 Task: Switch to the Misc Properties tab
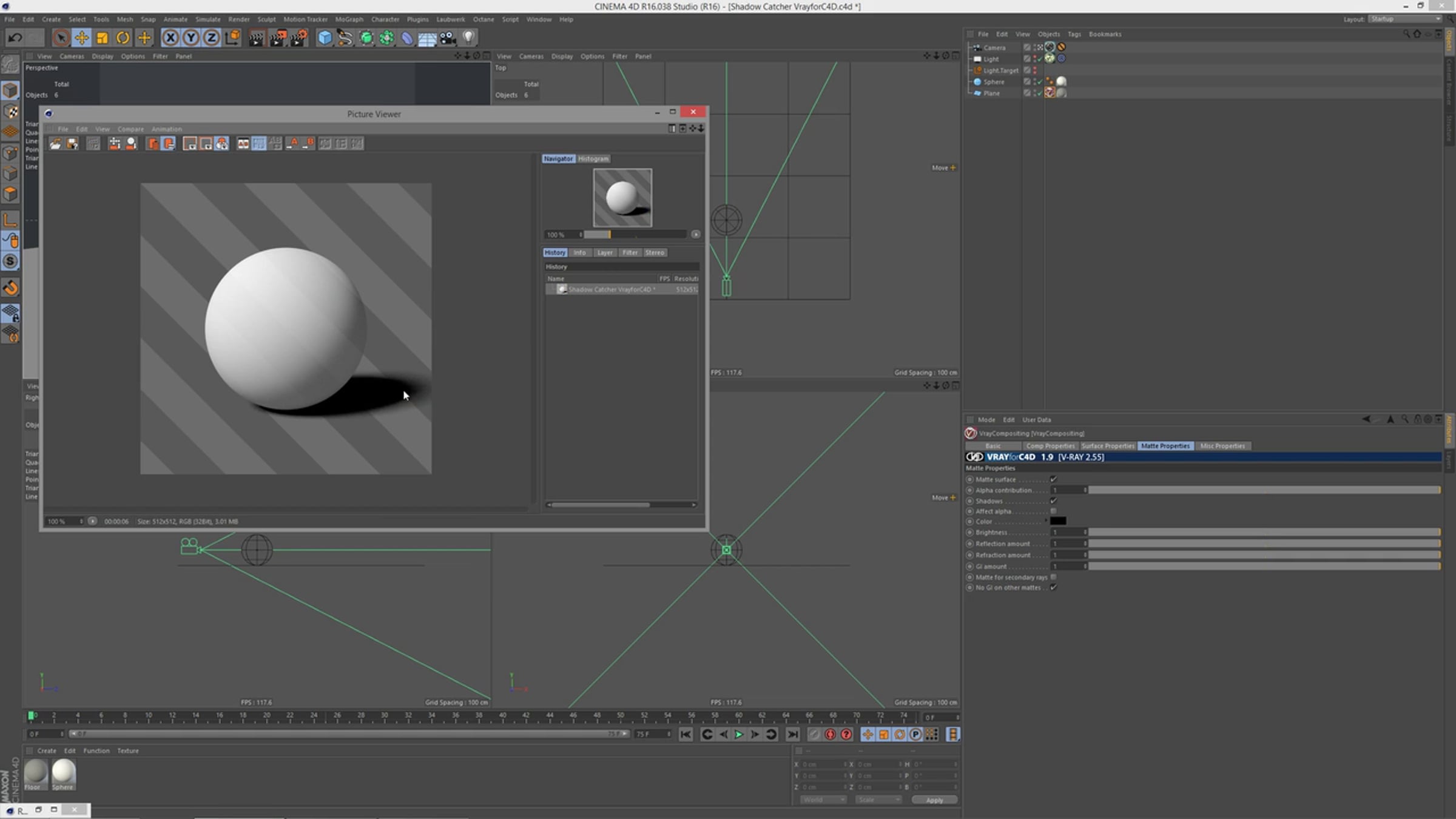[1222, 446]
